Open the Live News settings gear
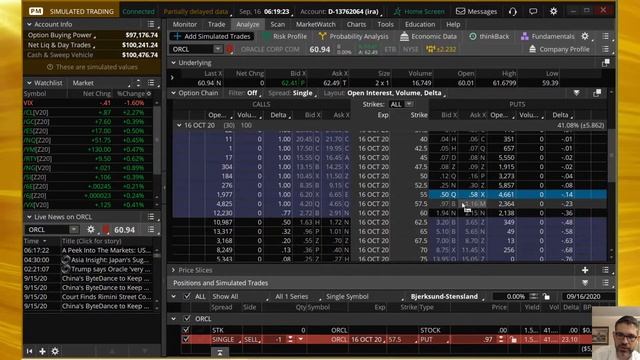The height and width of the screenshot is (360, 640). click(x=91, y=230)
